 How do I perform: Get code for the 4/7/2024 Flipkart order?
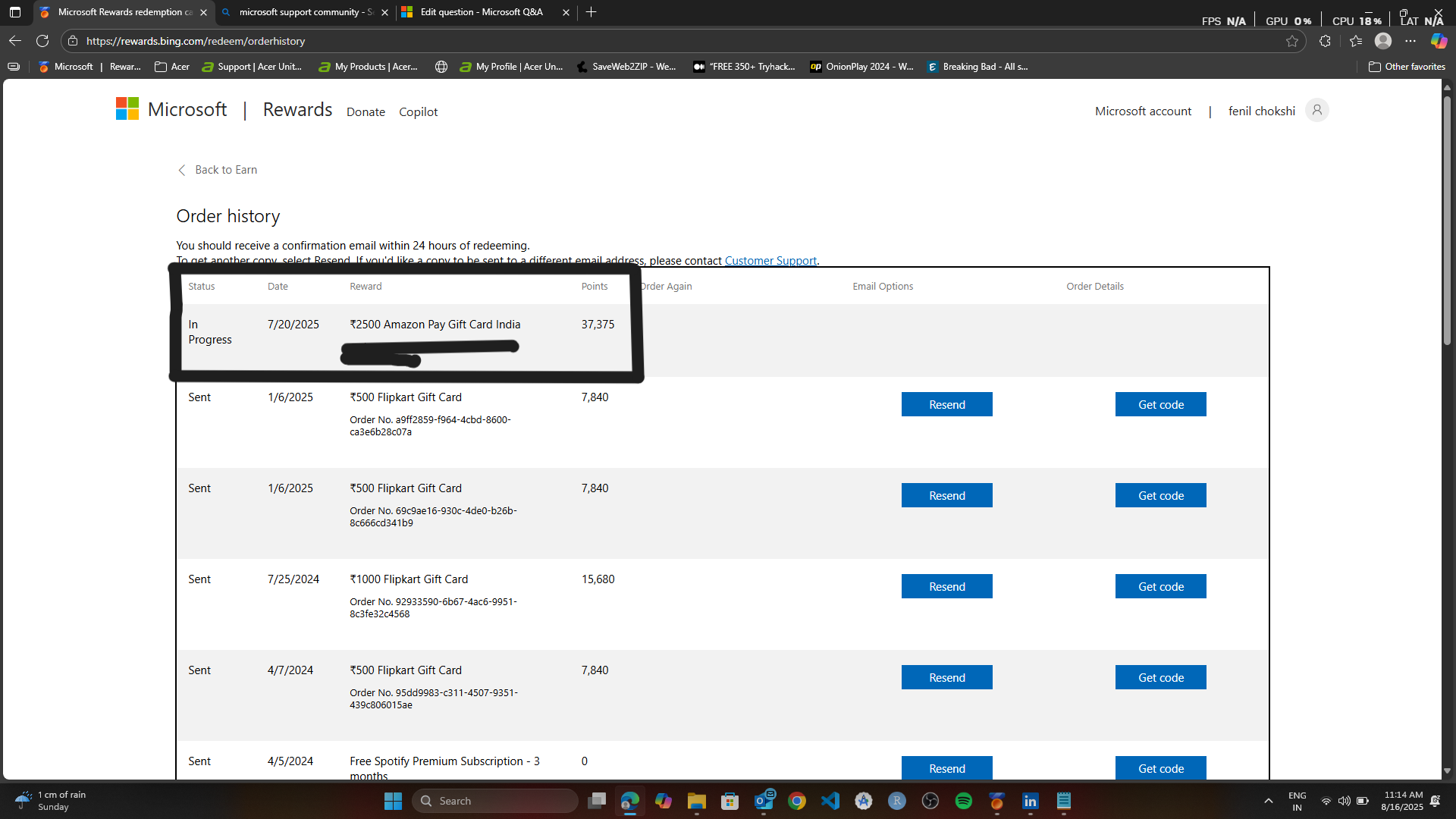tap(1161, 677)
